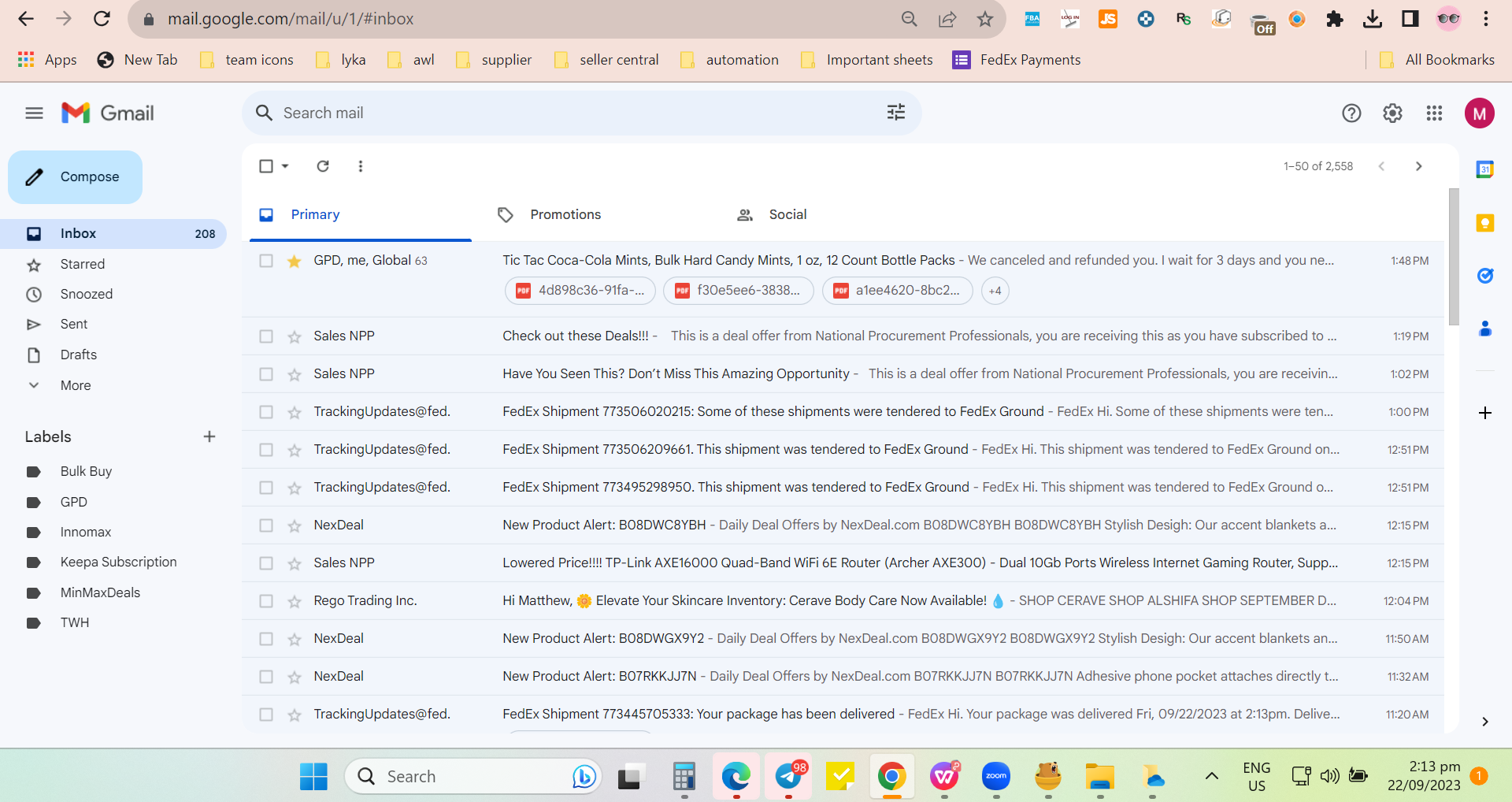Image resolution: width=1512 pixels, height=802 pixels.
Task: Refresh the inbox
Action: 323,166
